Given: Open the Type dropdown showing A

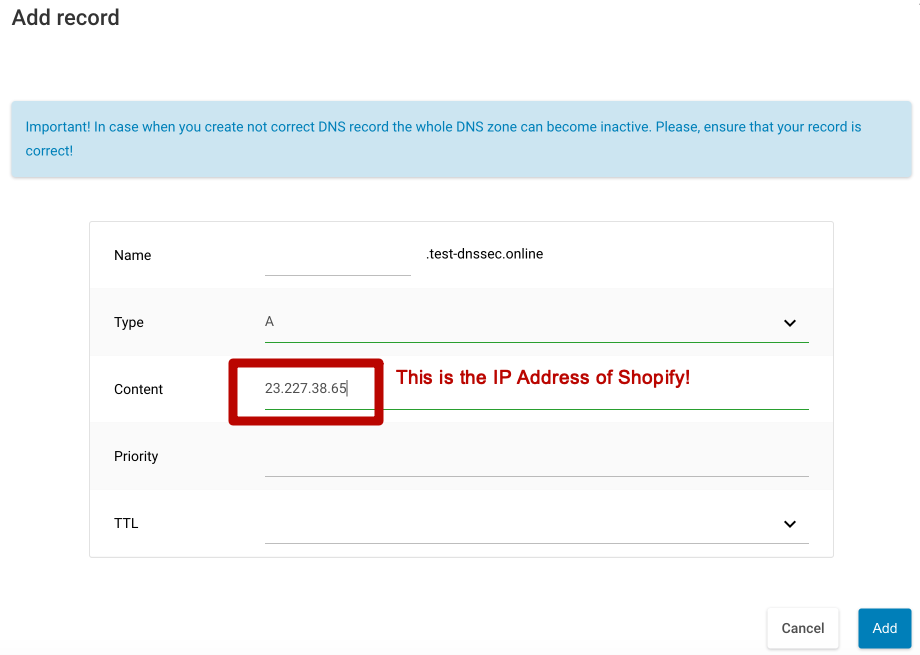Looking at the screenshot, I should tap(536, 323).
